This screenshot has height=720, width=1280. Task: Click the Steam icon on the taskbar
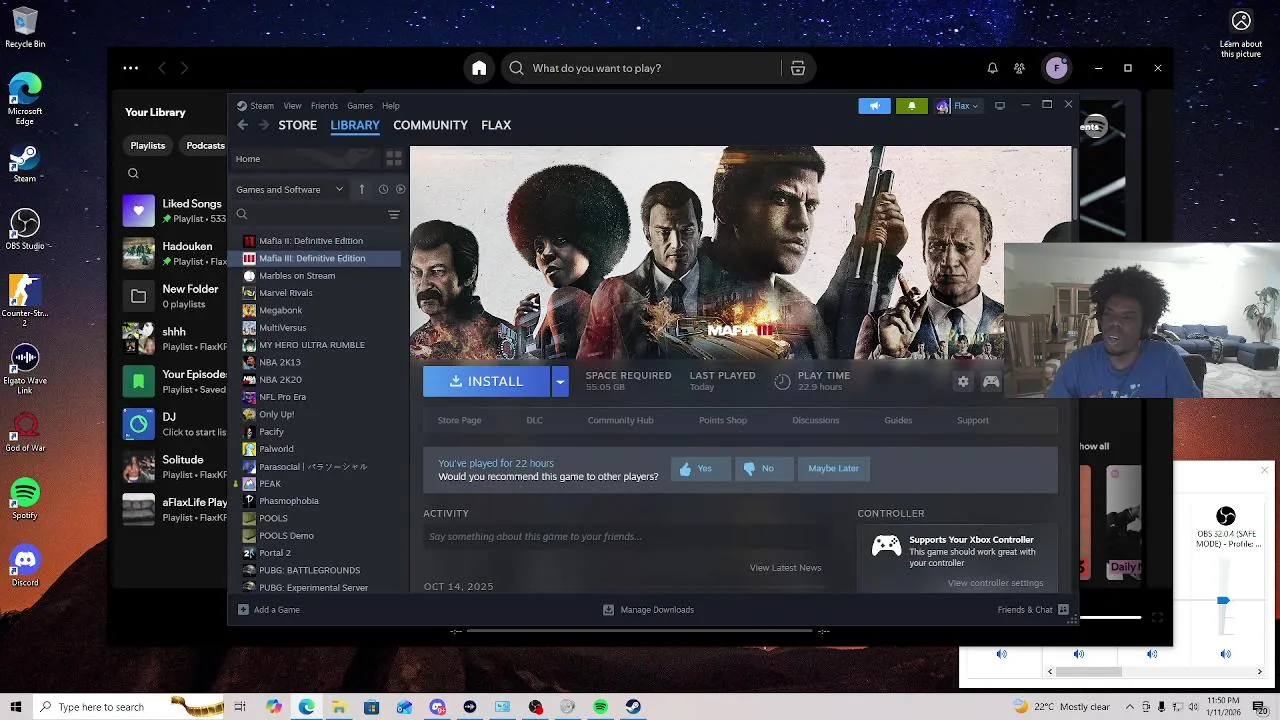click(633, 707)
